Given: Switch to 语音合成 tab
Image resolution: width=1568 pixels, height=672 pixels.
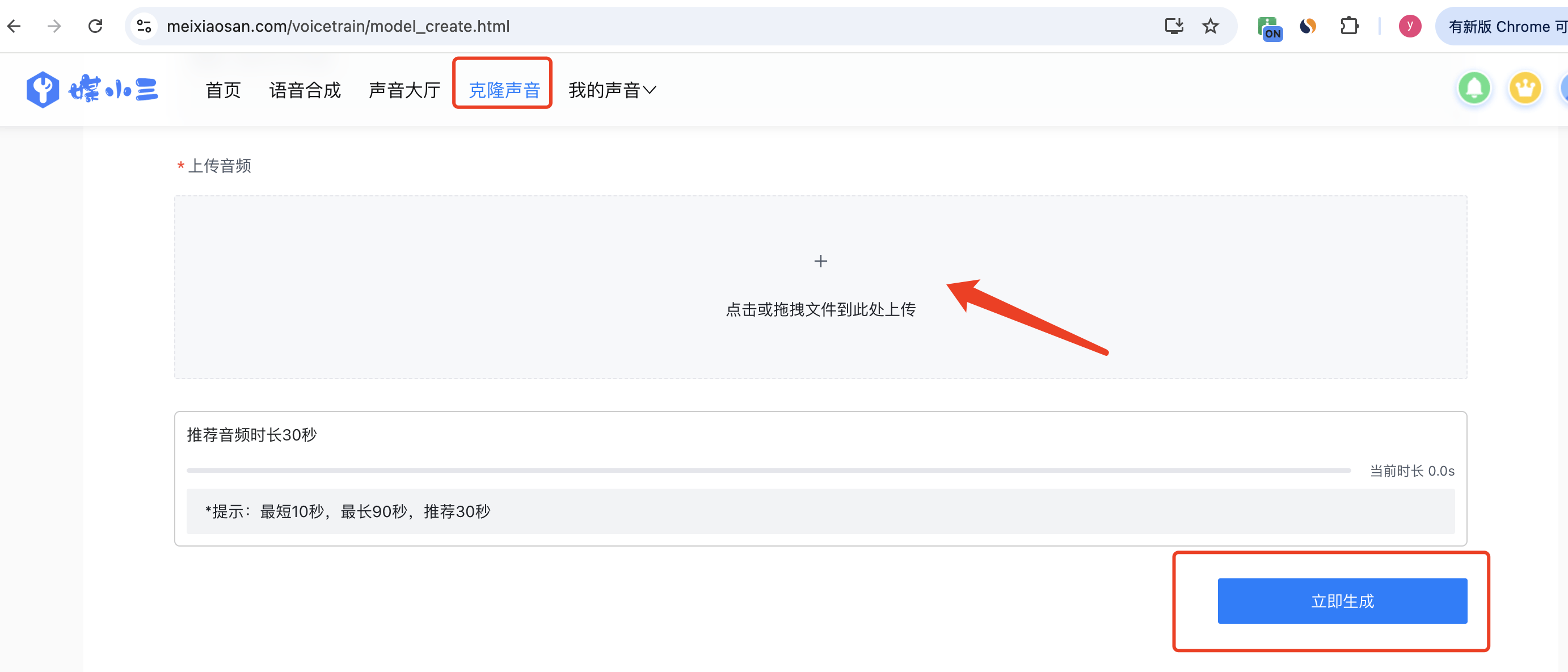Looking at the screenshot, I should [x=304, y=90].
